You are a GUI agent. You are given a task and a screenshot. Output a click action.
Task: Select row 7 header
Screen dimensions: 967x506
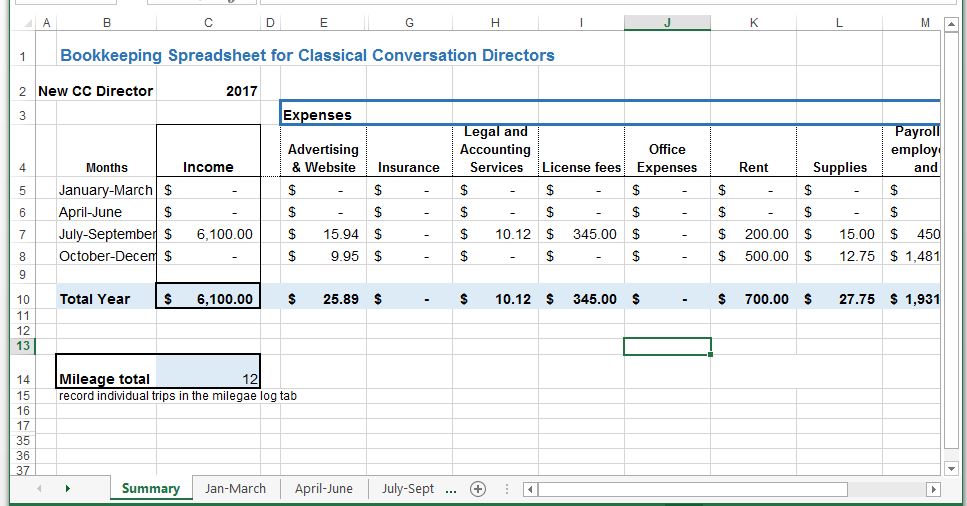pyautogui.click(x=23, y=234)
